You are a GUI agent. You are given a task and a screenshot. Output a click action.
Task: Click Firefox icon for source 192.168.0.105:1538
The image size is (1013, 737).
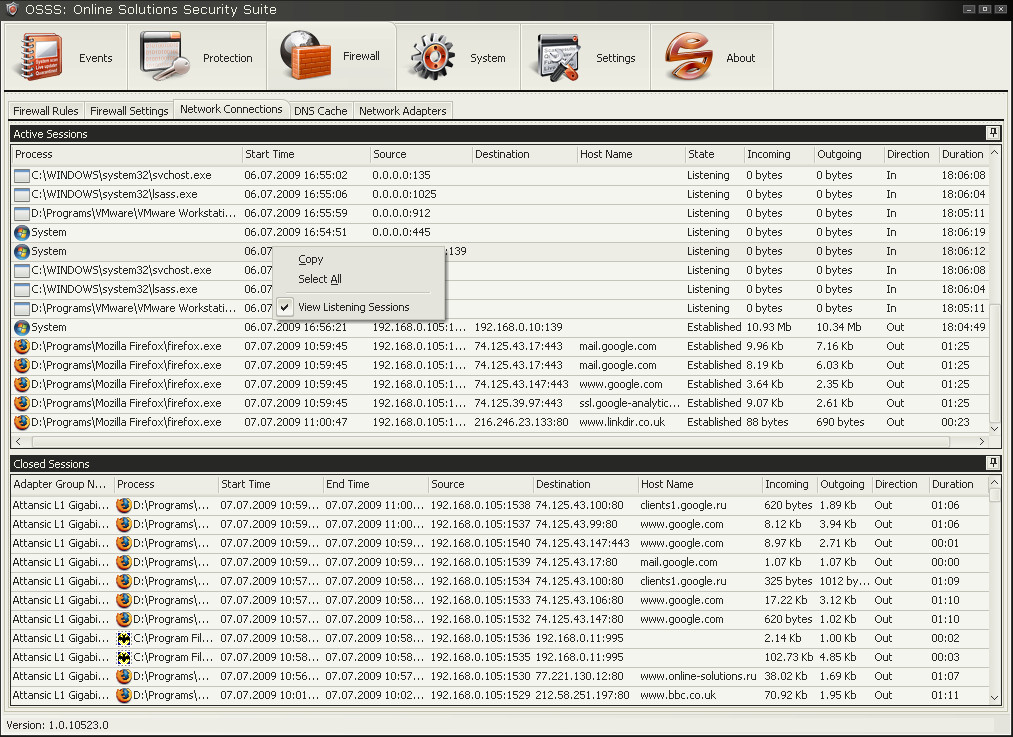coord(123,505)
